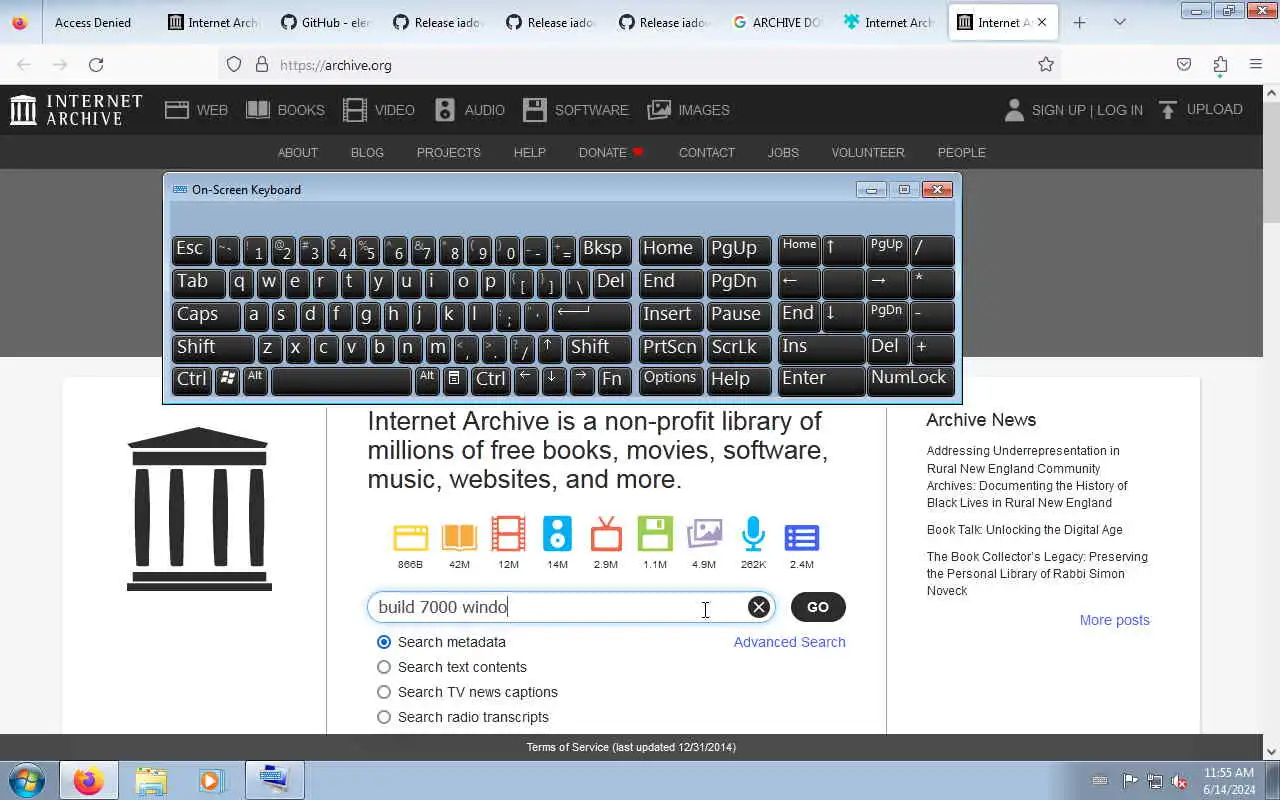This screenshot has width=1280, height=800.
Task: Toggle ScrLk key on On-Screen Keyboard
Action: pos(739,348)
